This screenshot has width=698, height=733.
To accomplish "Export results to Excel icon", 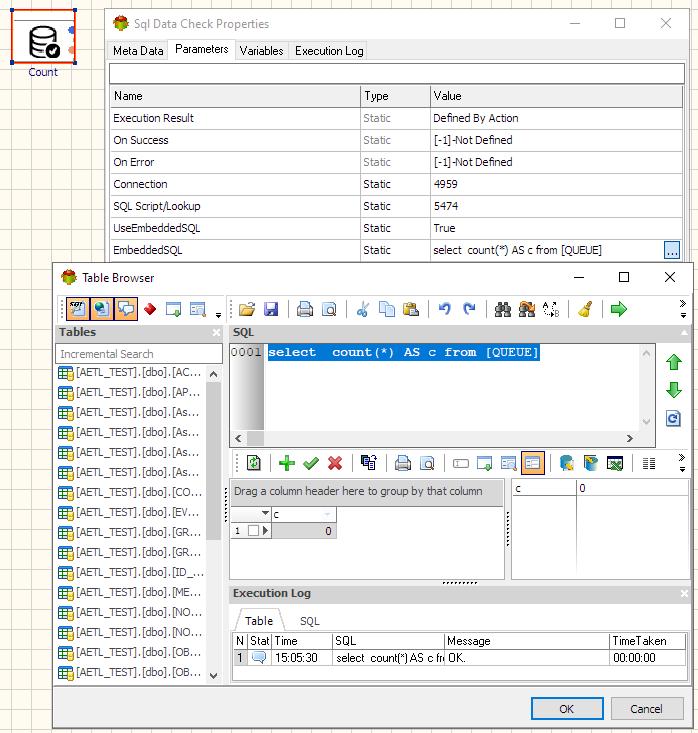I will [615, 463].
